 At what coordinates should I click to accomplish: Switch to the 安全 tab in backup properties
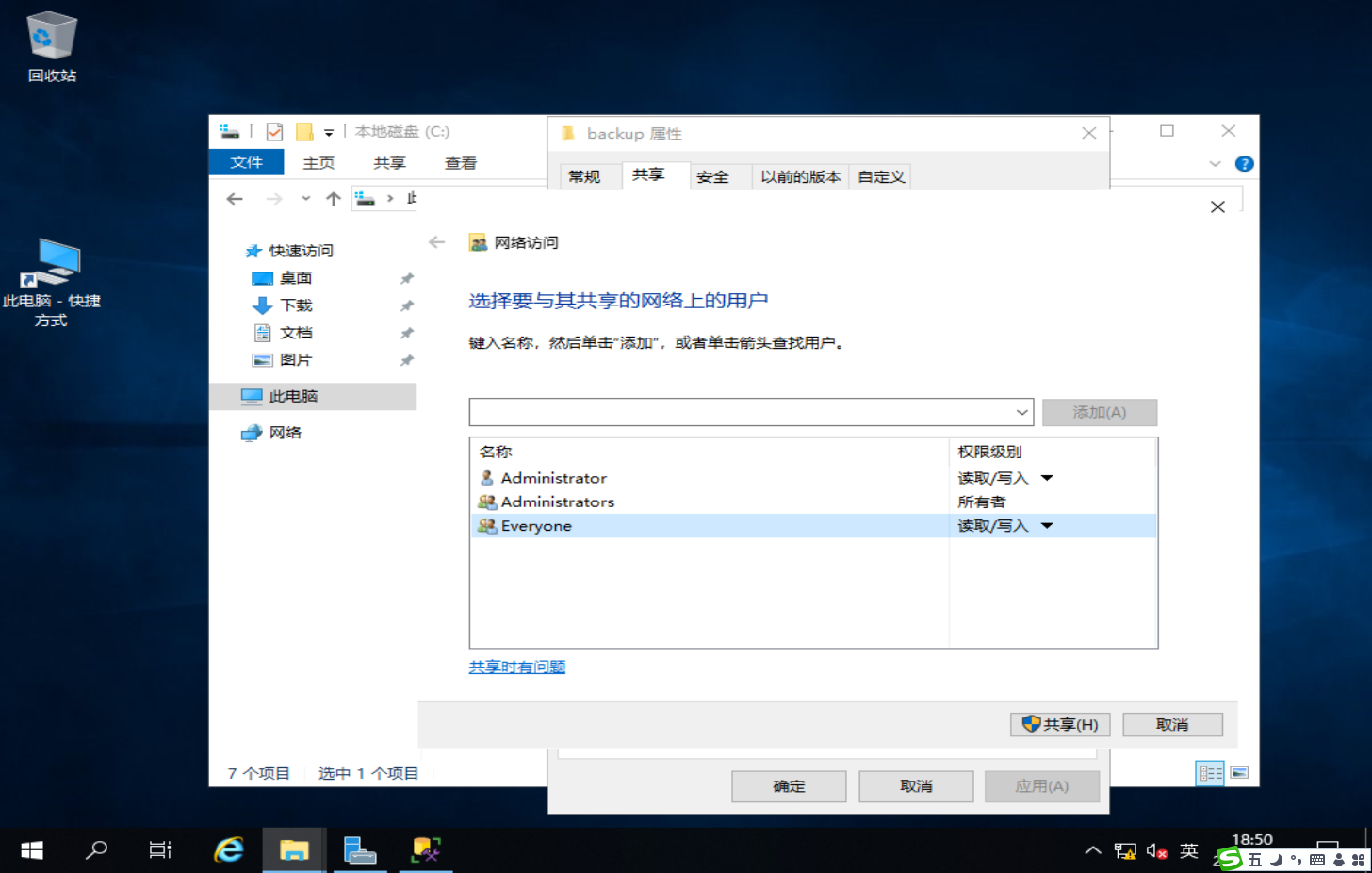click(719, 176)
